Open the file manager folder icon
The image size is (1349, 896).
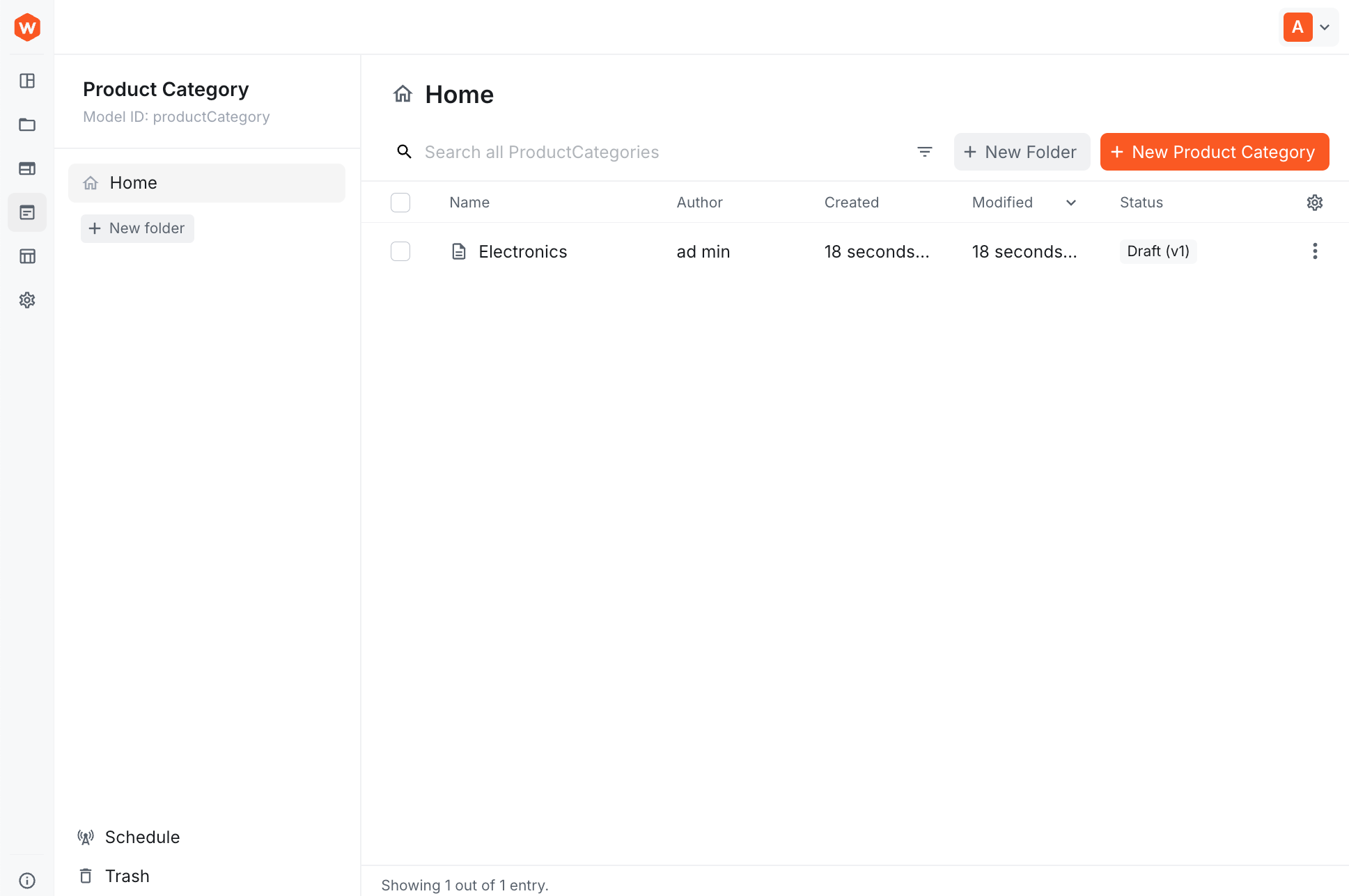click(x=27, y=125)
